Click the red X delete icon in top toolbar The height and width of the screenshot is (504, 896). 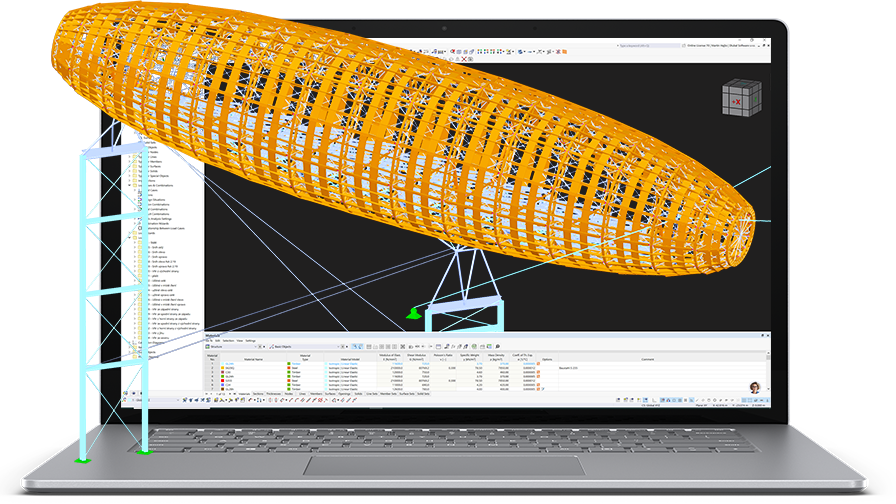[463, 59]
